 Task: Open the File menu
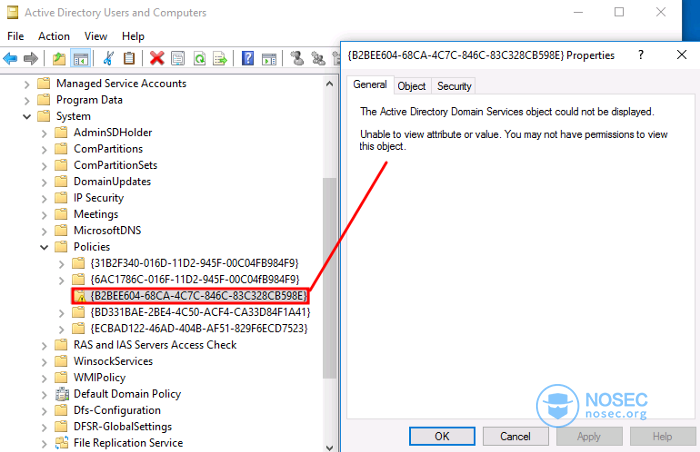pyautogui.click(x=16, y=36)
